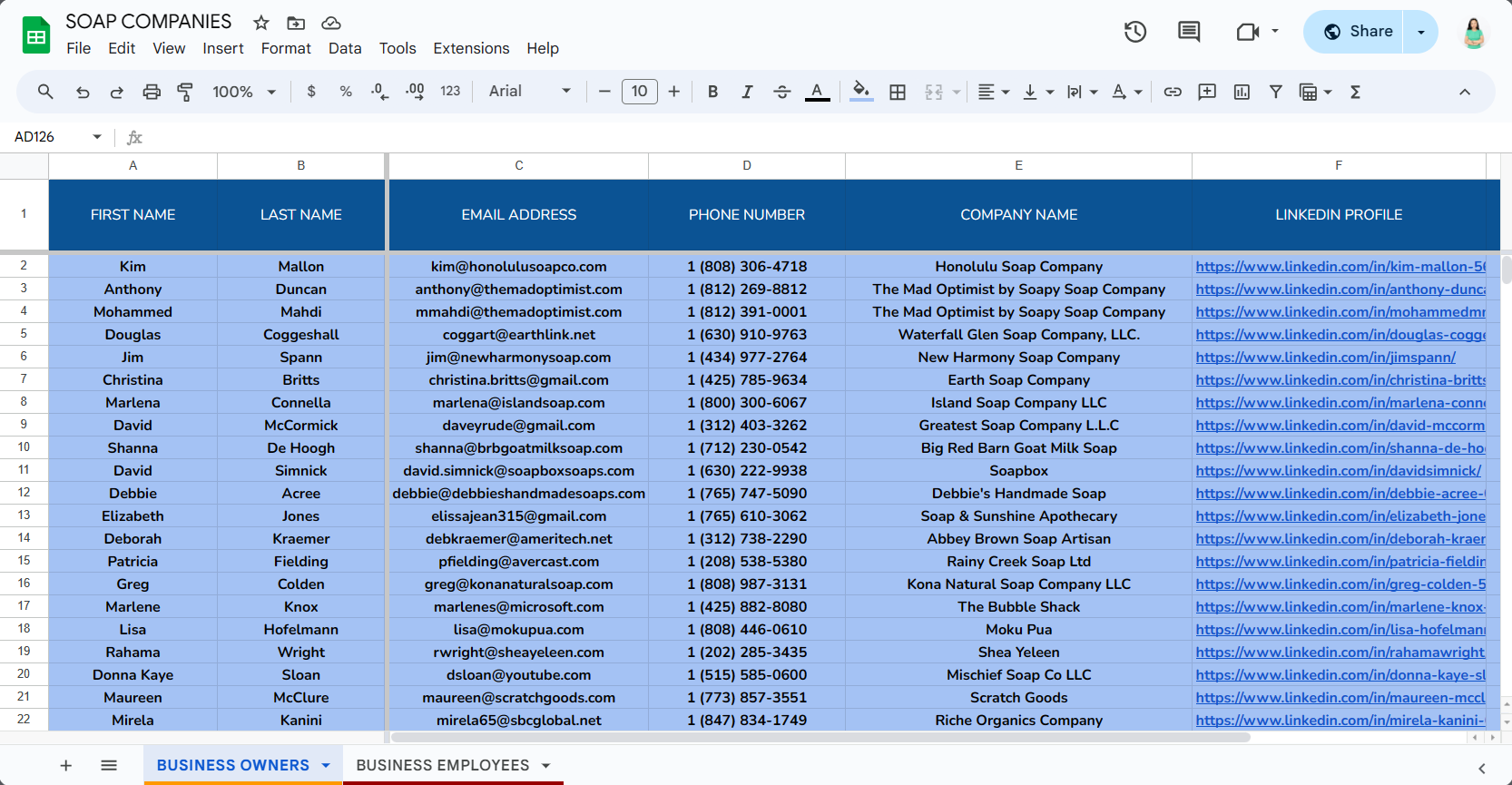Open the comments panel icon
The height and width of the screenshot is (785, 1512).
point(1189,32)
